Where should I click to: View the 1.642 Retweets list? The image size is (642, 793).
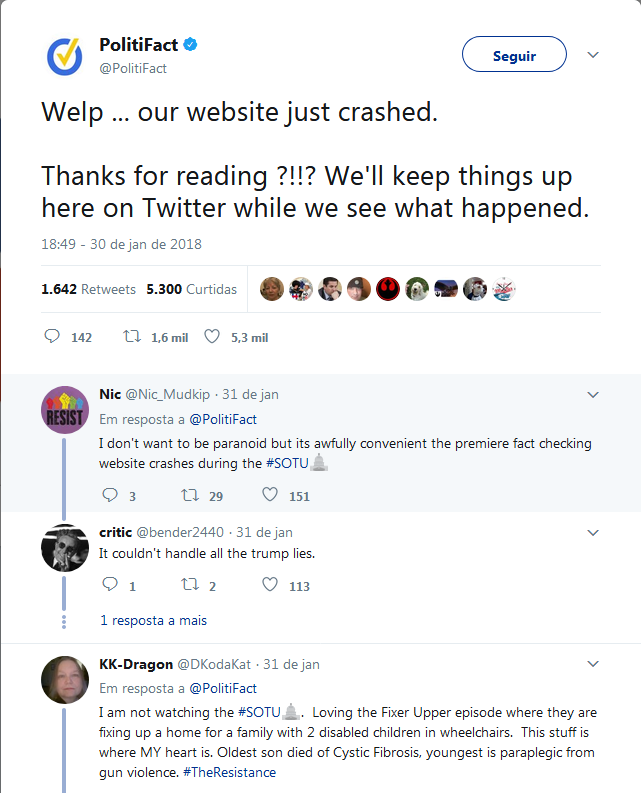pos(89,289)
